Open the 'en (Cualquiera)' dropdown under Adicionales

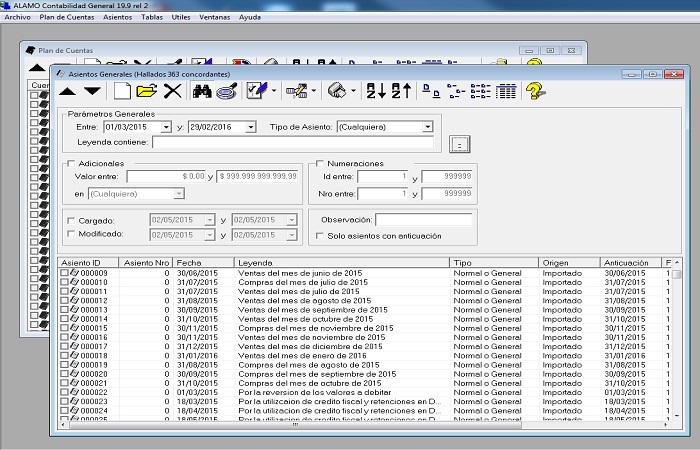pyautogui.click(x=179, y=194)
